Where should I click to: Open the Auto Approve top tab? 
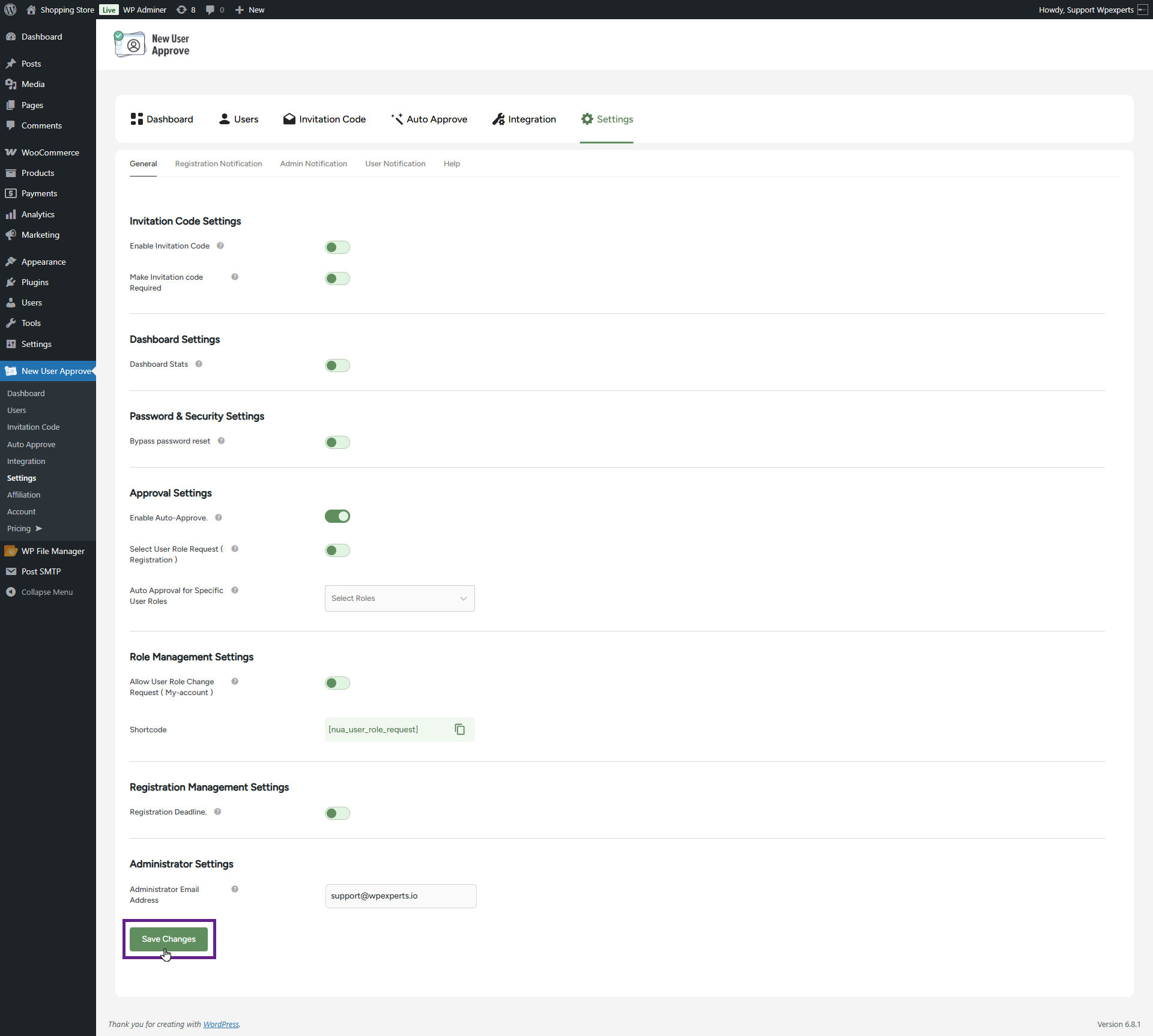pyautogui.click(x=429, y=119)
